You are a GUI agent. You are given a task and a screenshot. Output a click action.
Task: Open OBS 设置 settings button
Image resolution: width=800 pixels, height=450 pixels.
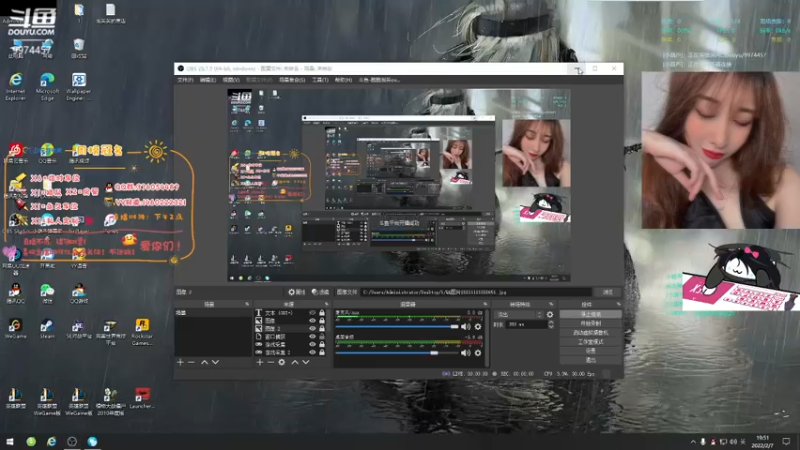tap(591, 351)
